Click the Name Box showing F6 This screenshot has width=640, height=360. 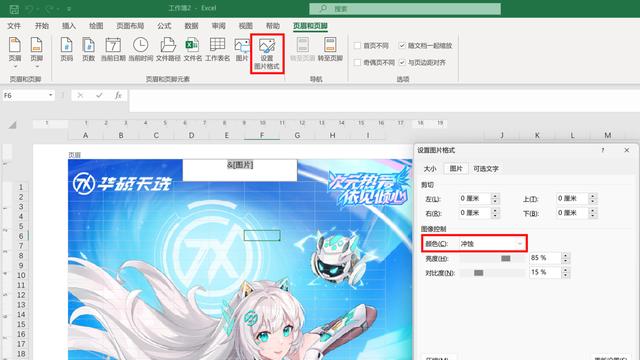click(x=24, y=96)
